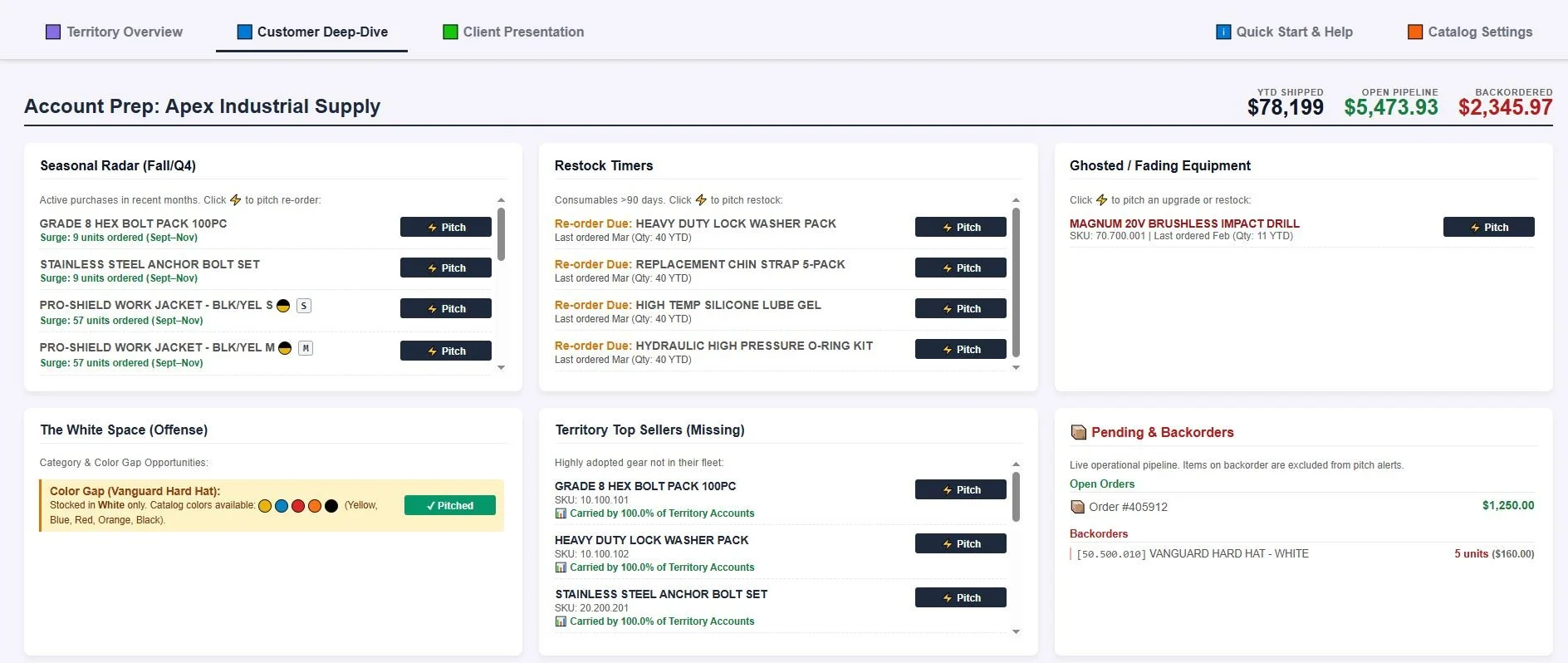The image size is (1568, 663).
Task: Click the S size badge on Pro-Shield jacket
Action: [304, 306]
